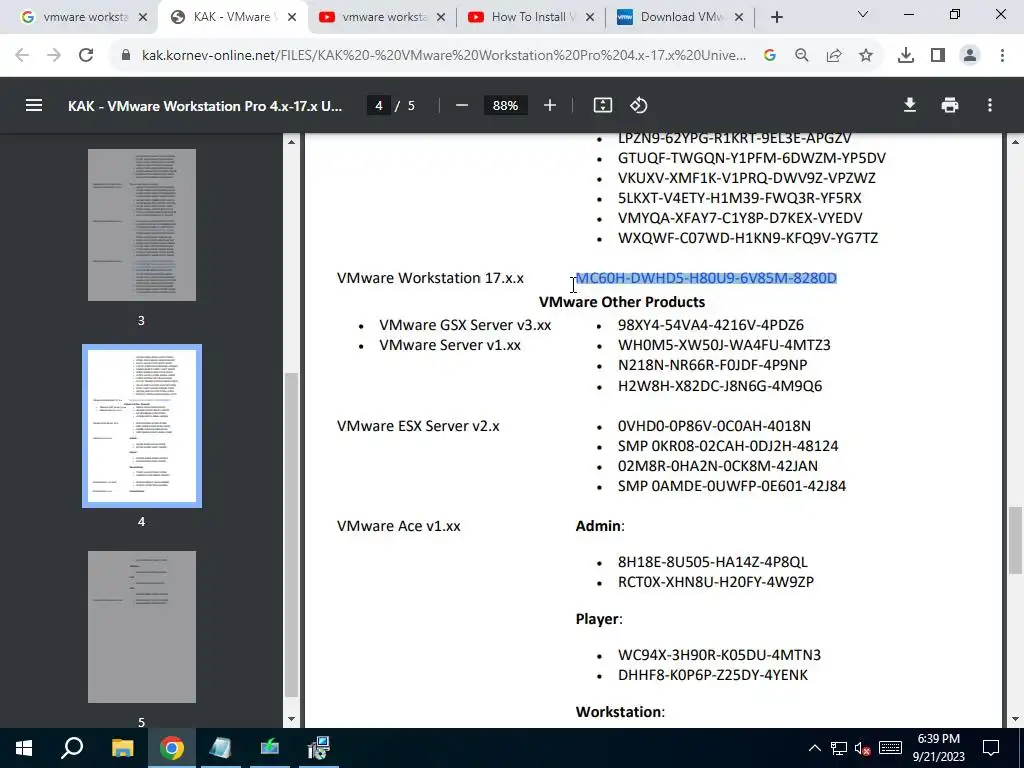Click the 88% zoom level field
The image size is (1024, 768).
coord(505,105)
